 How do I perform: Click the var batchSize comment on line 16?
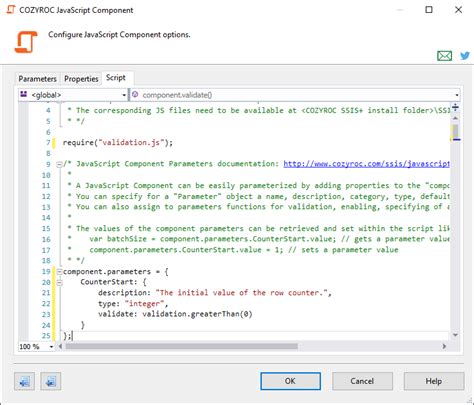tap(269, 239)
